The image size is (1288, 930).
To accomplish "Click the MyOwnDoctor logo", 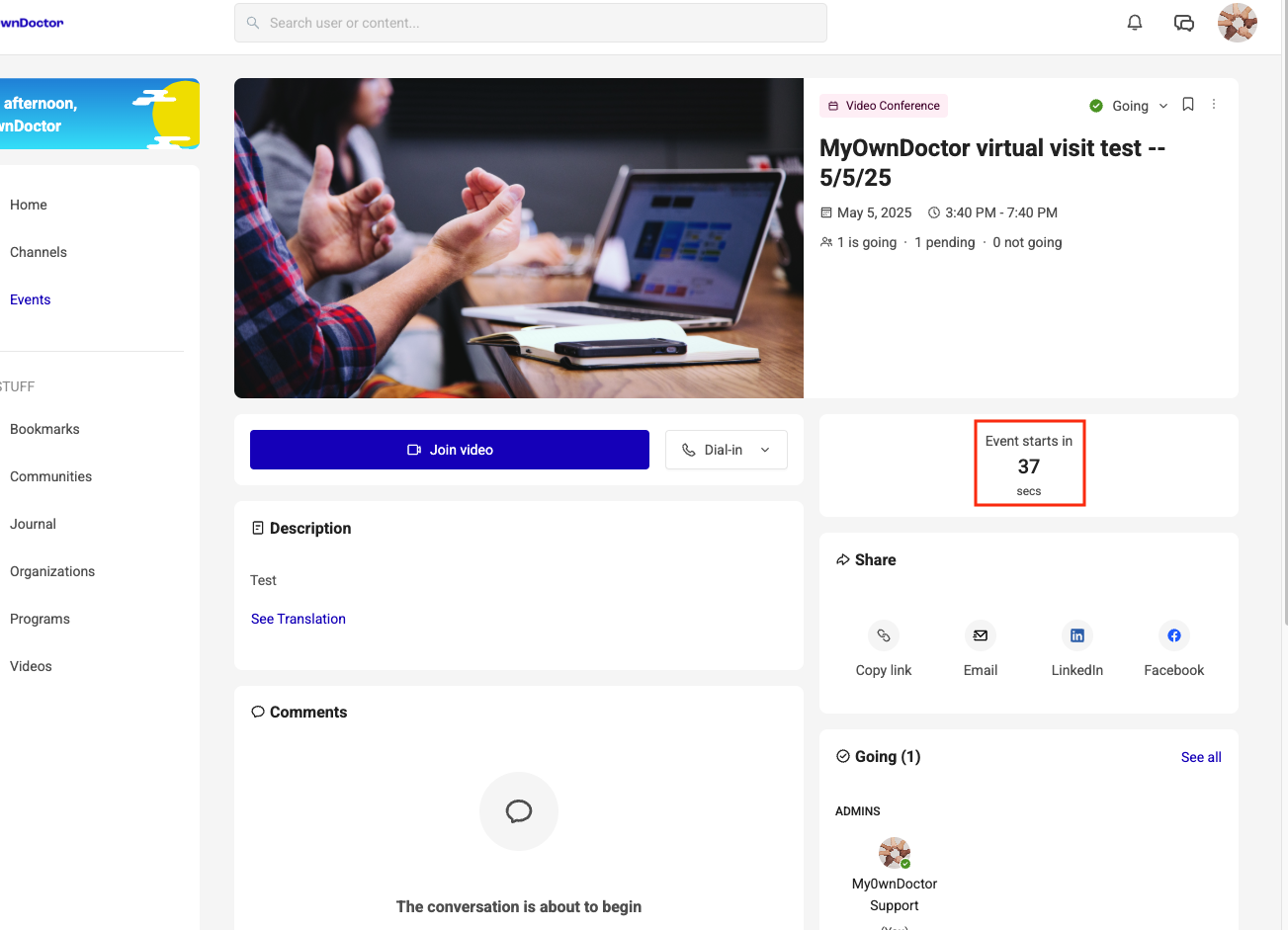I will pos(32,23).
